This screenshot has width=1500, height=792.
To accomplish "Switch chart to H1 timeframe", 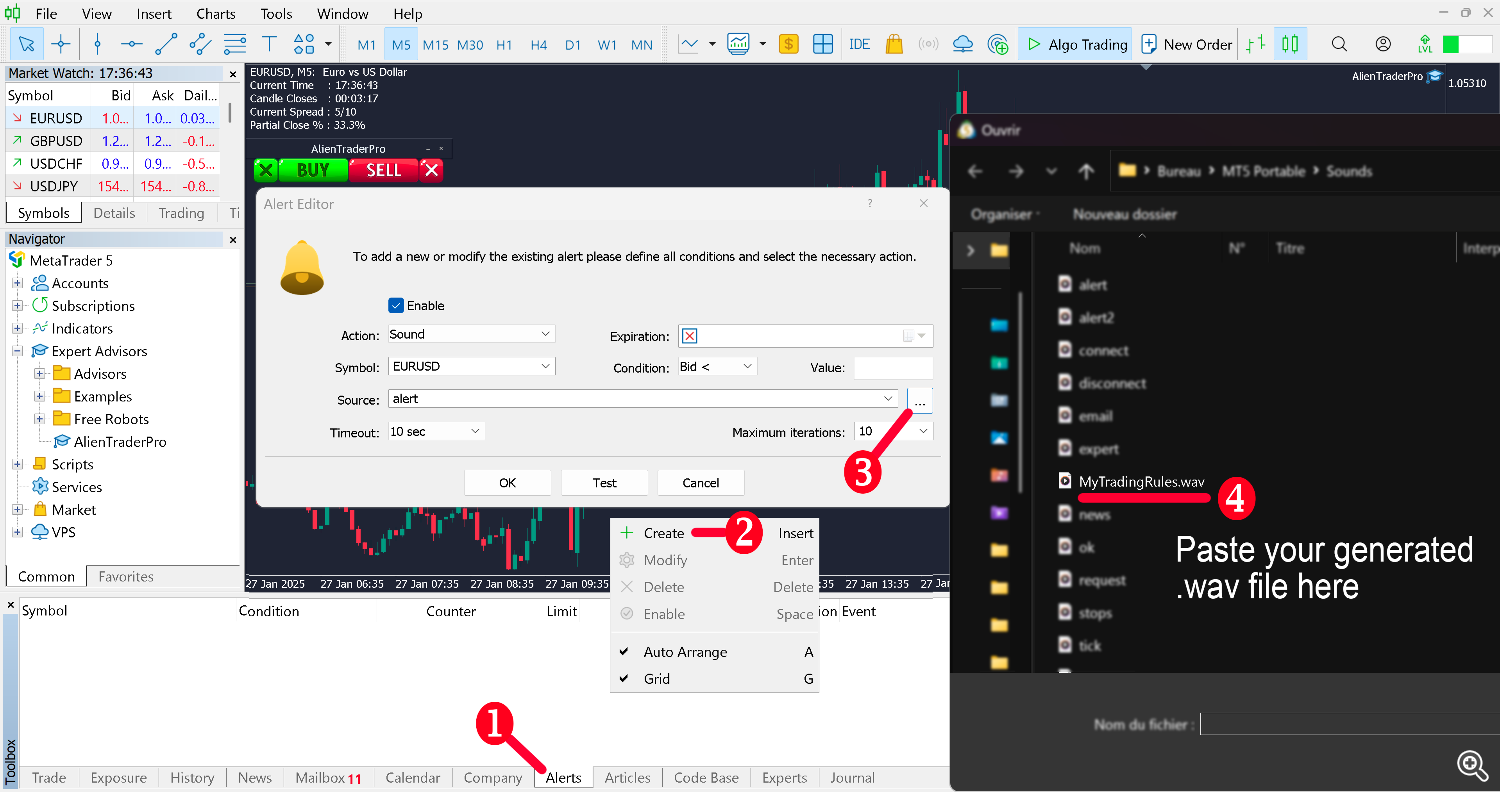I will [x=504, y=45].
